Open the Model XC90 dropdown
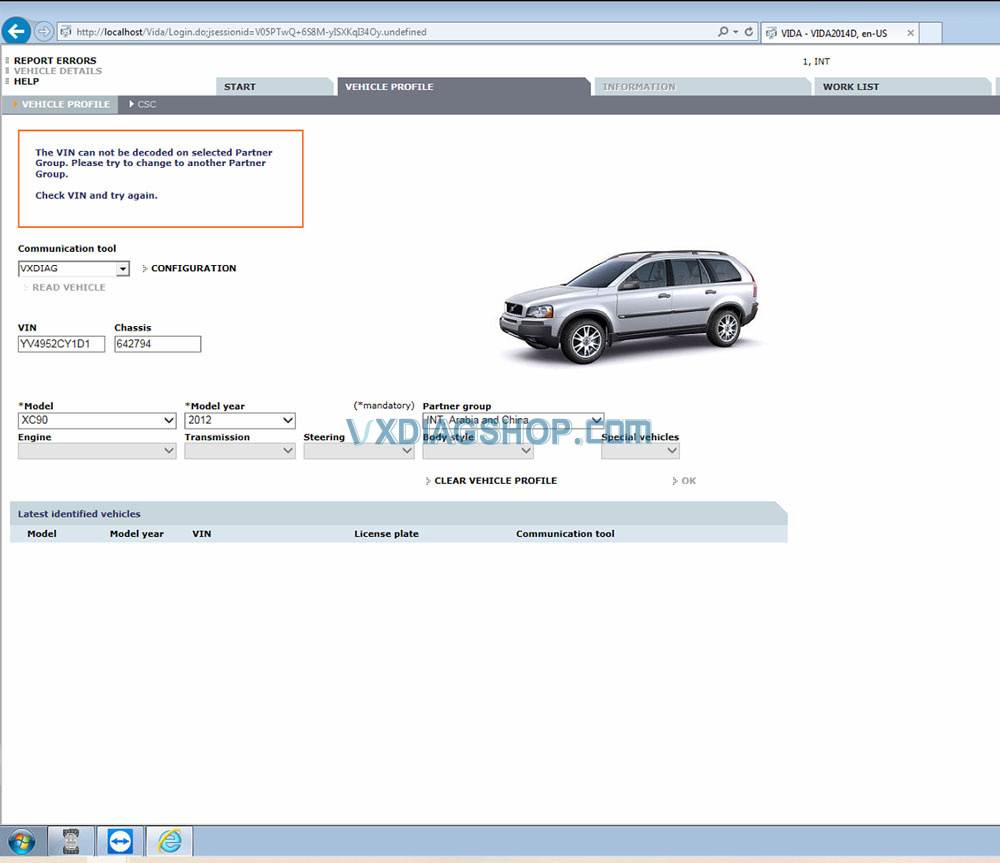Viewport: 1000px width, 863px height. [168, 421]
